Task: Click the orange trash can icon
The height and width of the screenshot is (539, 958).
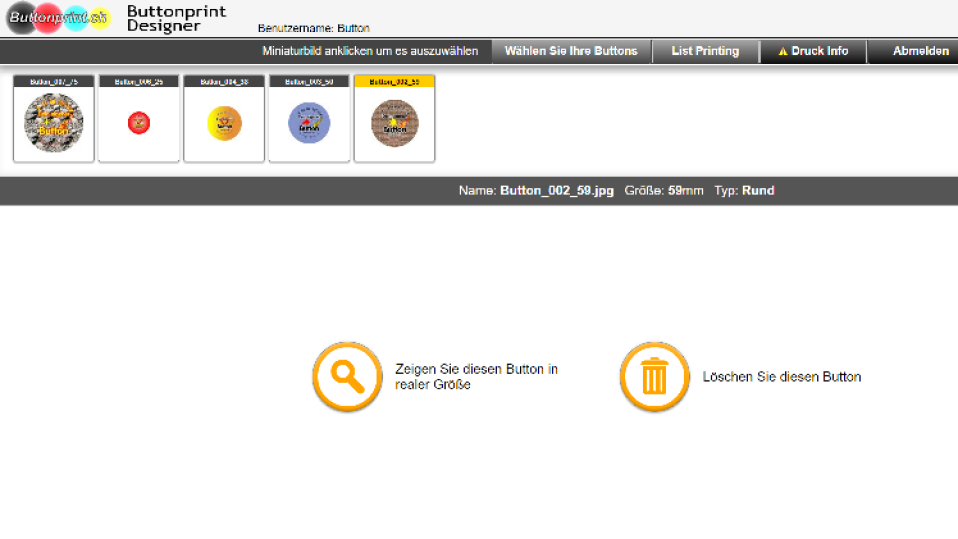Action: [654, 377]
